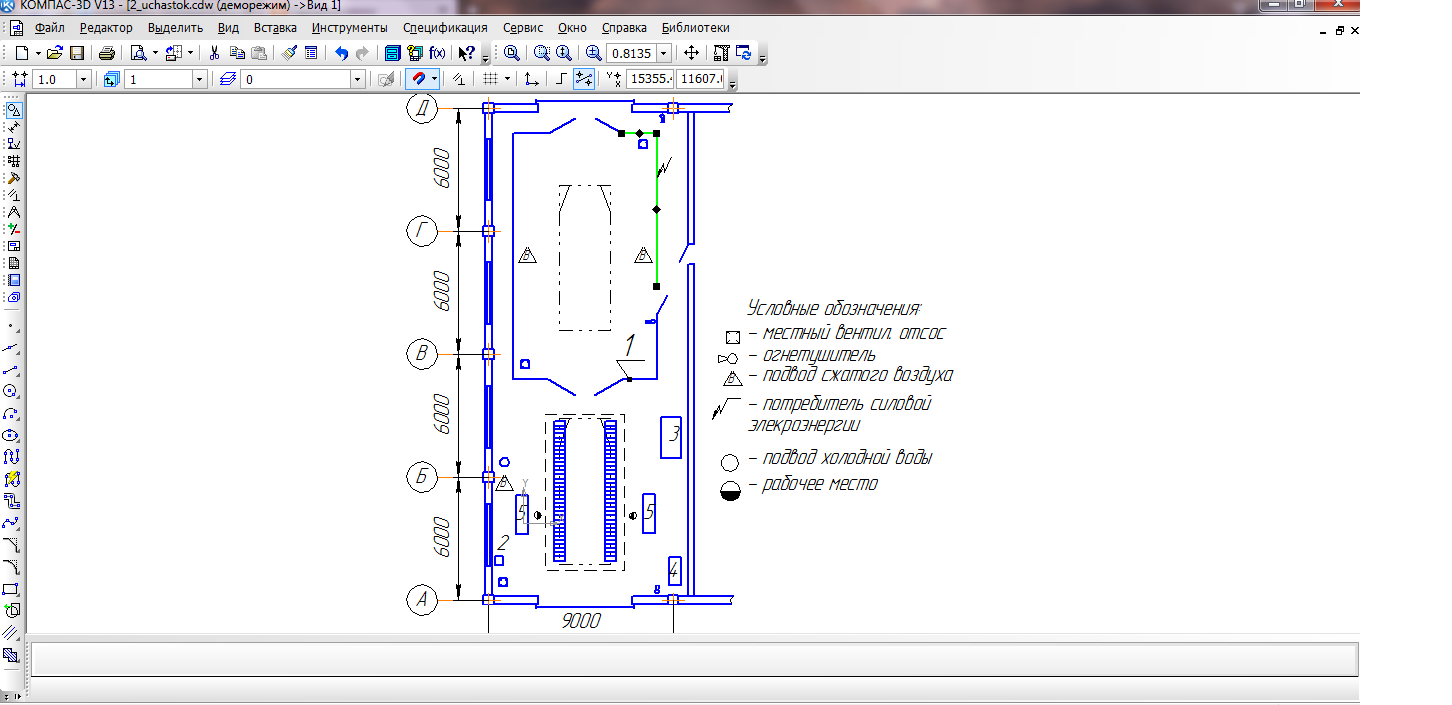Print the document

point(107,53)
